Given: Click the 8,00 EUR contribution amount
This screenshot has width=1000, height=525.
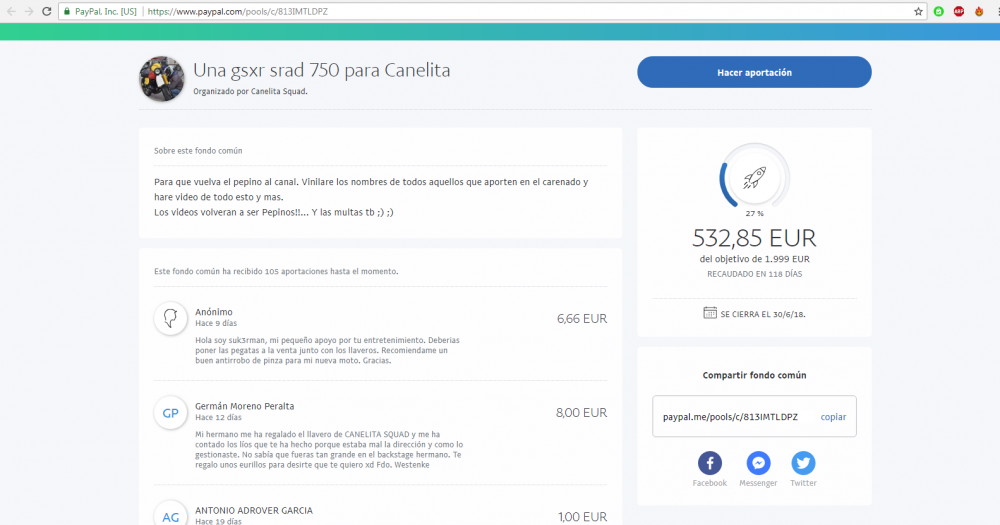Looking at the screenshot, I should [x=581, y=413].
